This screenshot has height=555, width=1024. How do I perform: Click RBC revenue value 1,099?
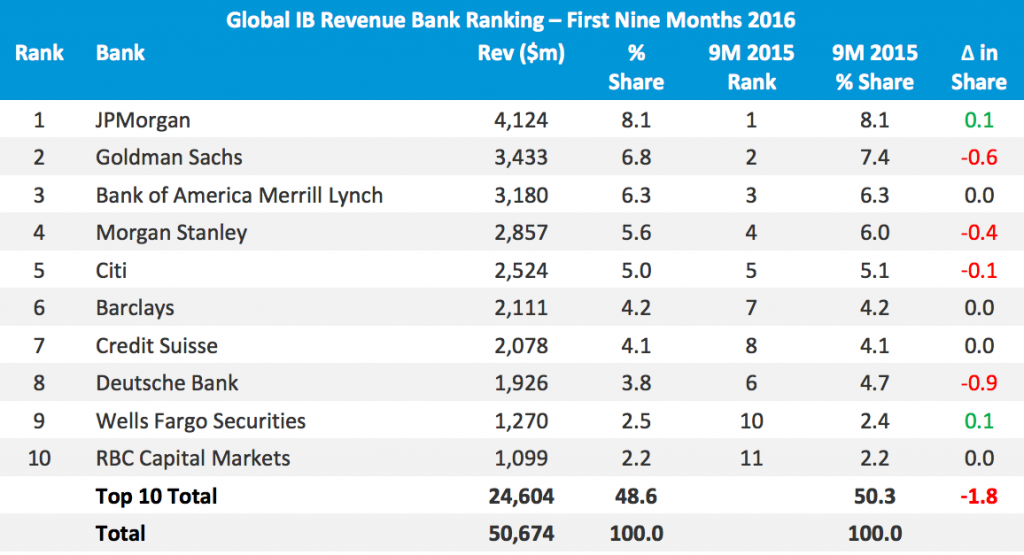tap(521, 458)
